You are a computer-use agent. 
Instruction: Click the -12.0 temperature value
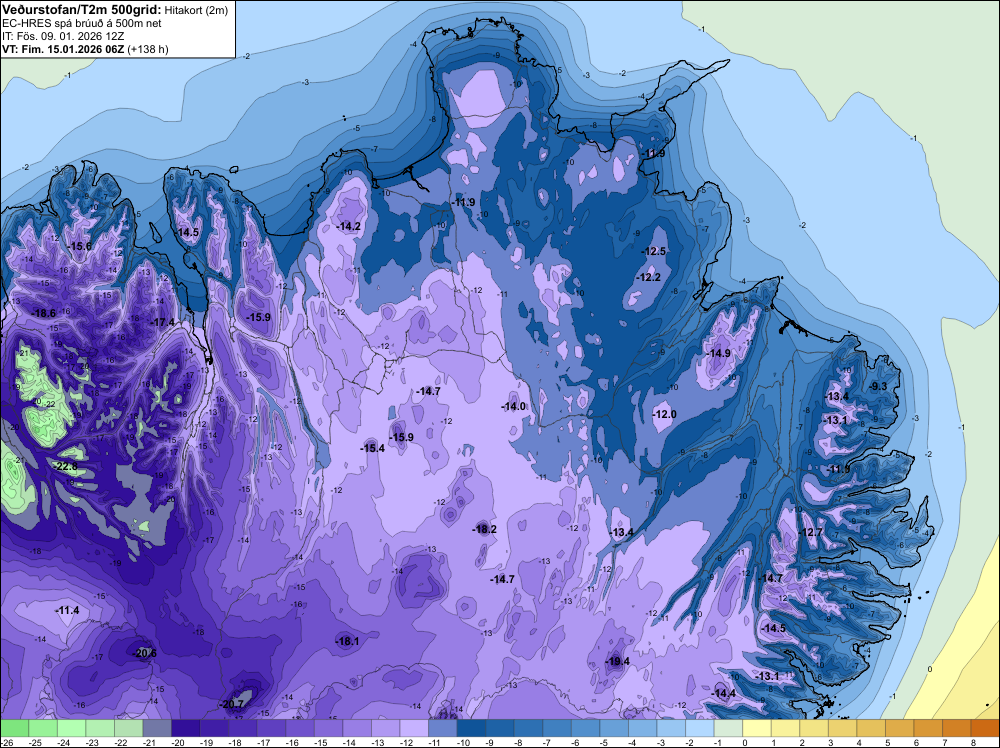coord(665,414)
